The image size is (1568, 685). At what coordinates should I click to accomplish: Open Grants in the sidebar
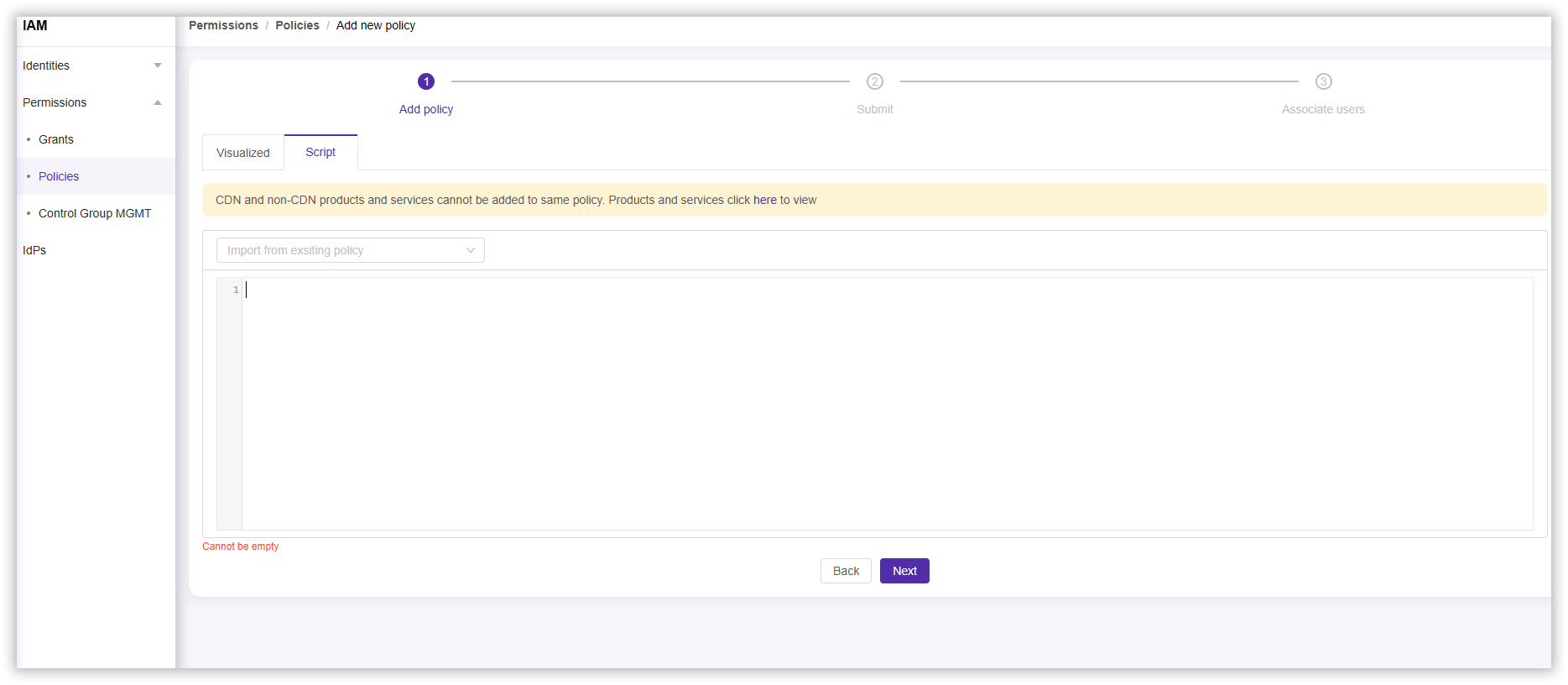pyautogui.click(x=56, y=139)
